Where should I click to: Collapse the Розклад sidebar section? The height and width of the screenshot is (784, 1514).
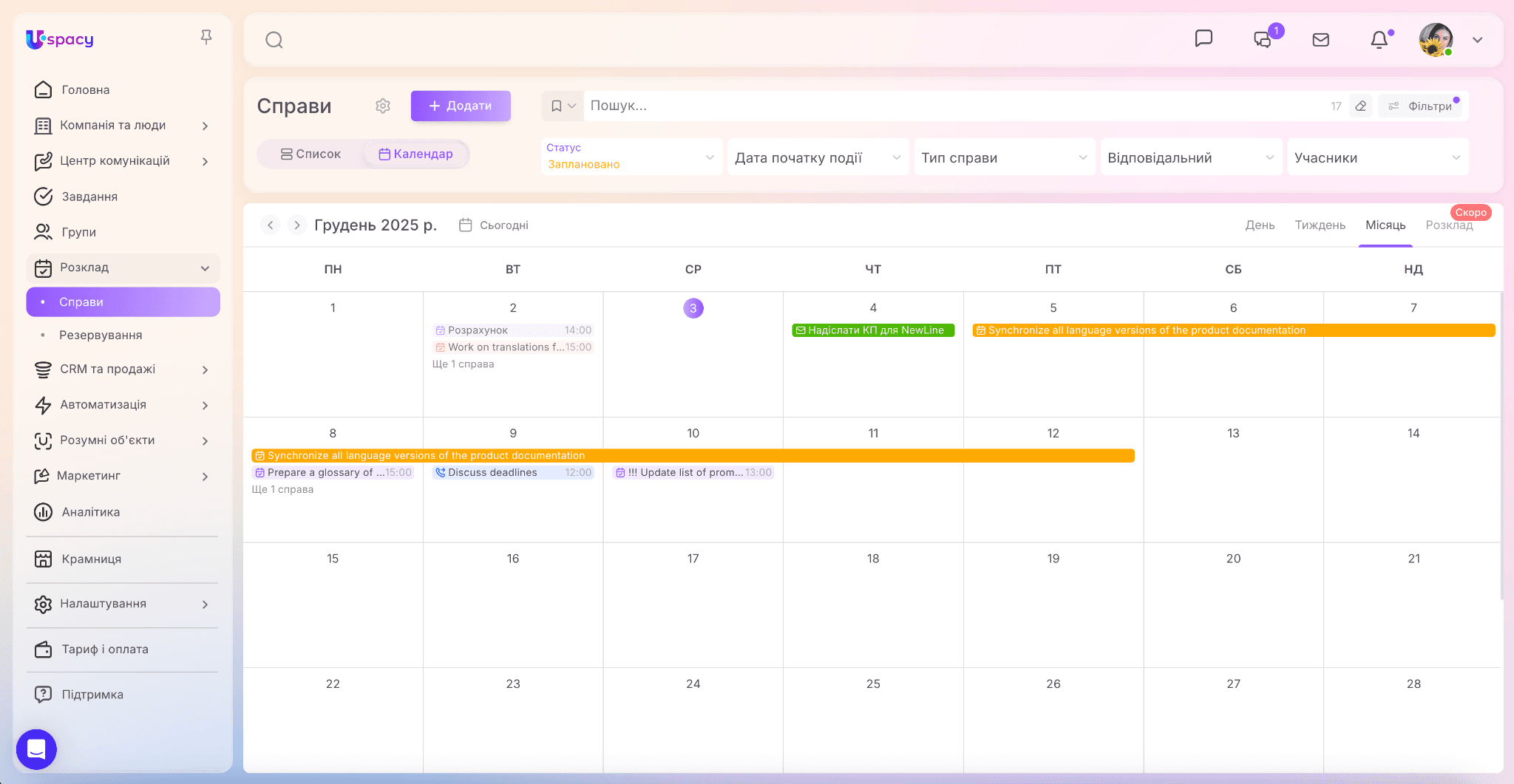(123, 267)
